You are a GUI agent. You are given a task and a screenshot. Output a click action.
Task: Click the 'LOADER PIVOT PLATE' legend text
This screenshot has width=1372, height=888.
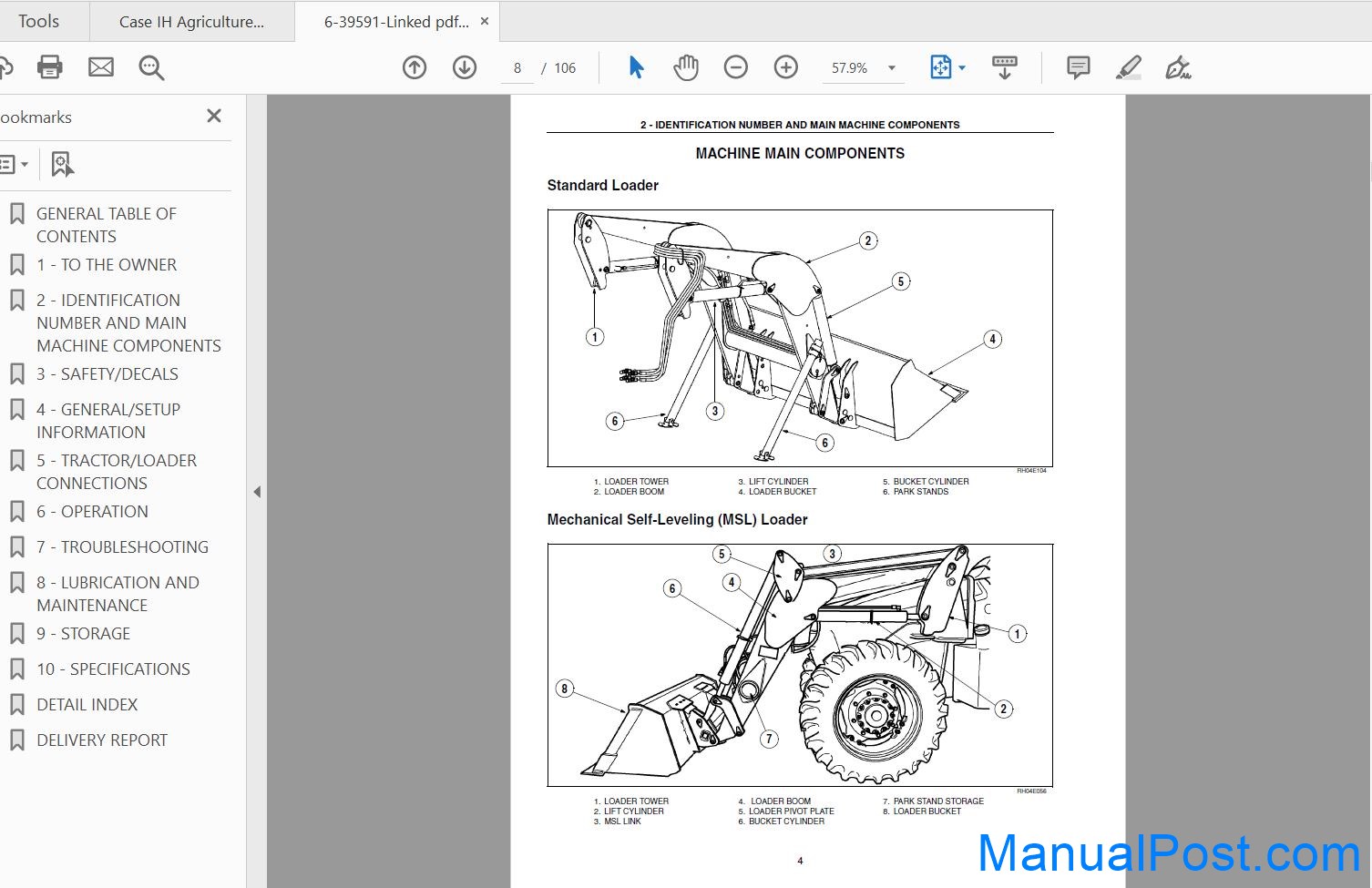[x=792, y=811]
